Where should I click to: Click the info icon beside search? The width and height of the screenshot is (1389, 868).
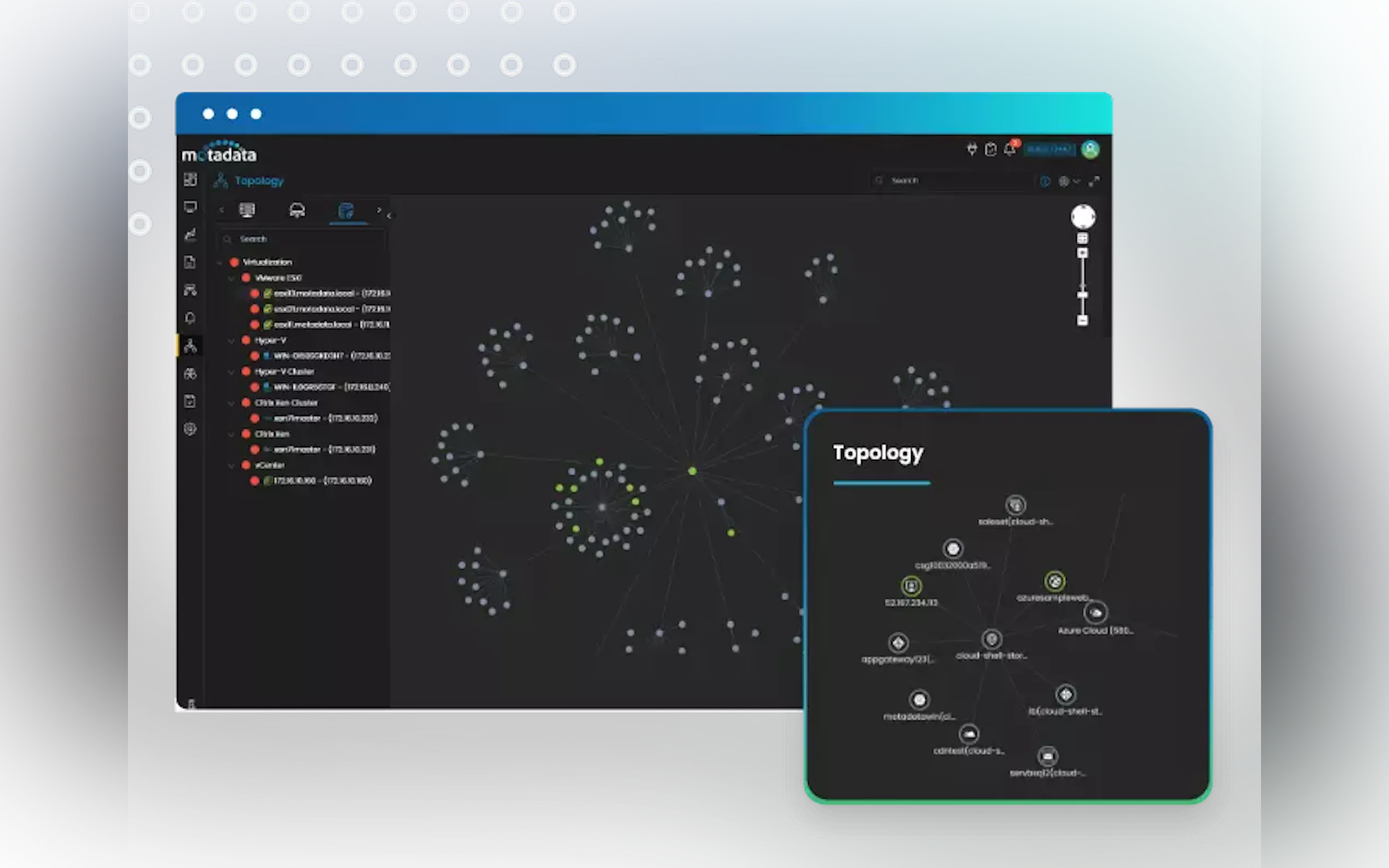click(x=1044, y=181)
